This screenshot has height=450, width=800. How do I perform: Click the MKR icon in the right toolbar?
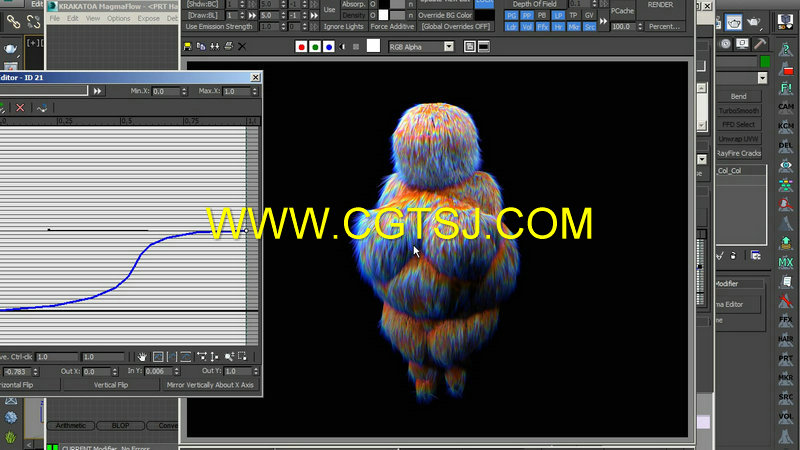pos(786,378)
